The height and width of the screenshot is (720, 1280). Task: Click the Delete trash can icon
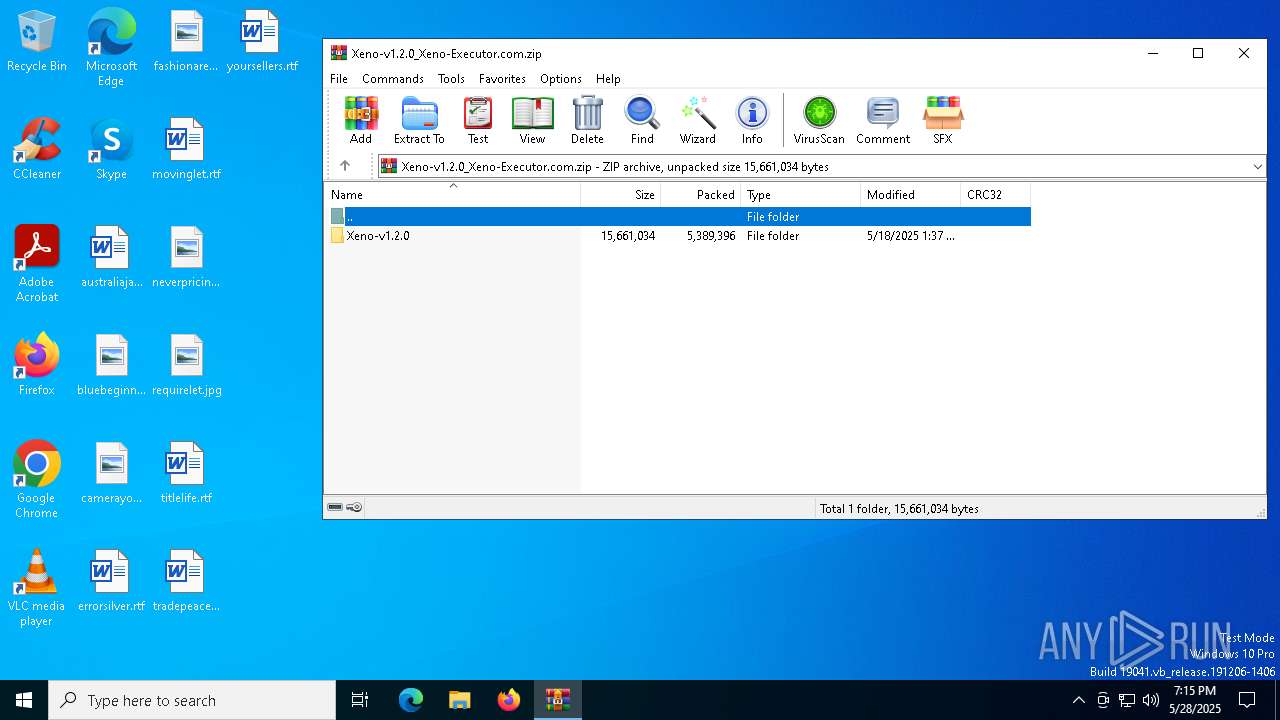coord(587,120)
